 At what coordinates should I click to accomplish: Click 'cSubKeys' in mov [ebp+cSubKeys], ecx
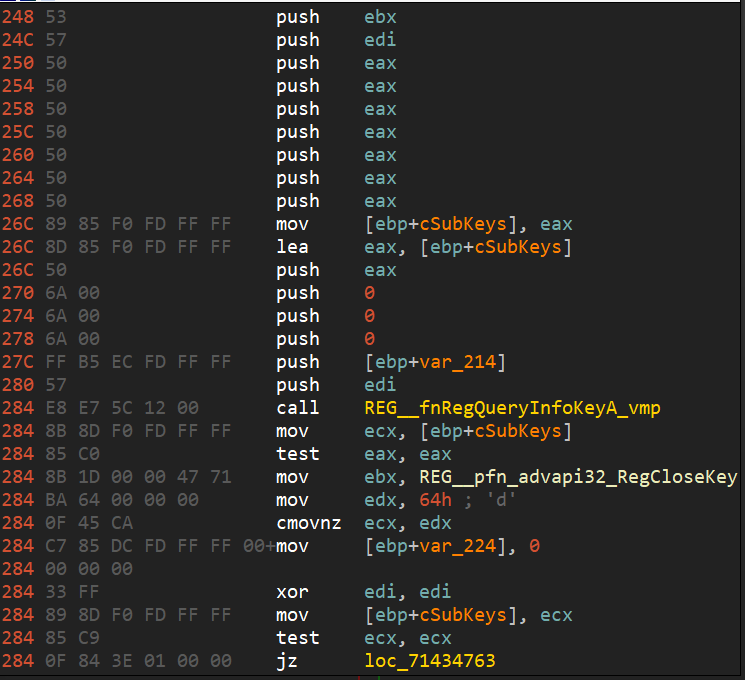click(463, 615)
